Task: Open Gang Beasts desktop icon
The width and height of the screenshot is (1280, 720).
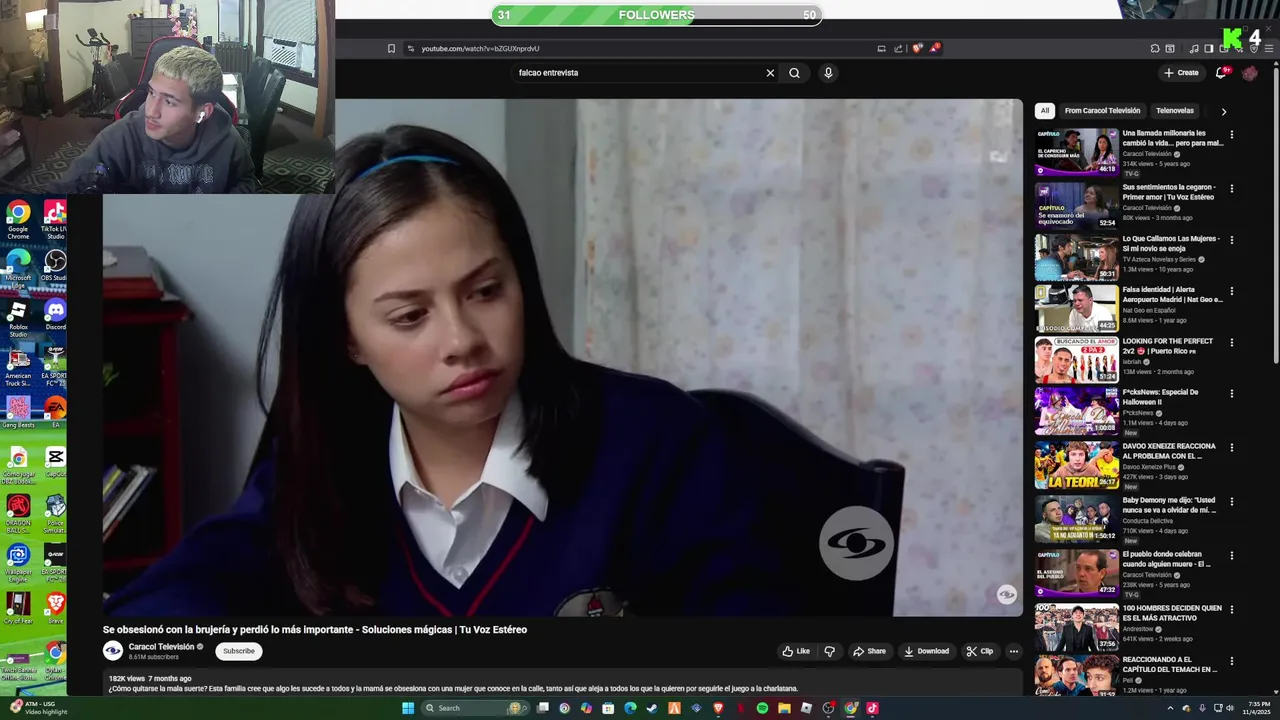Action: (x=18, y=412)
